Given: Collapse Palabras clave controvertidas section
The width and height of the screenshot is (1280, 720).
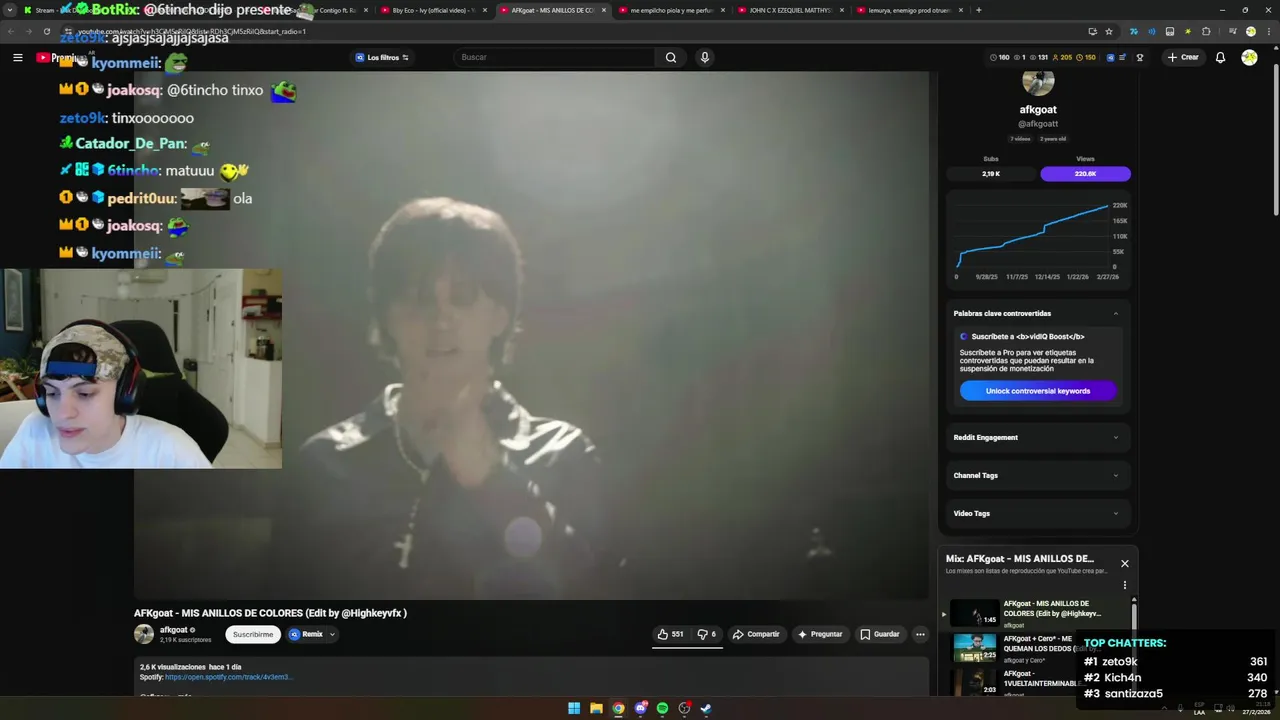Looking at the screenshot, I should coord(1116,313).
